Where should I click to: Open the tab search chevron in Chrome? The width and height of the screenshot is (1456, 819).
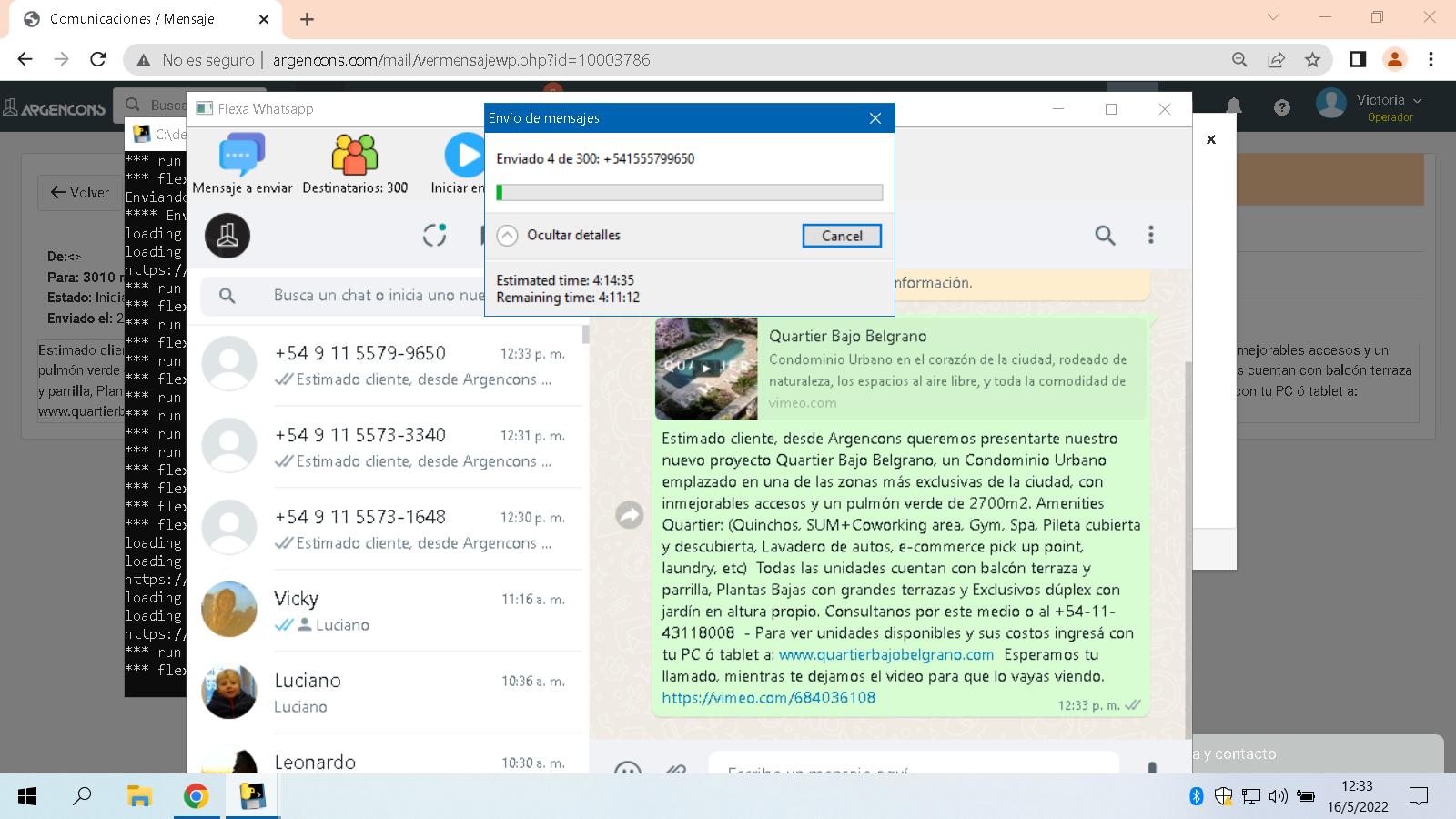[1273, 17]
